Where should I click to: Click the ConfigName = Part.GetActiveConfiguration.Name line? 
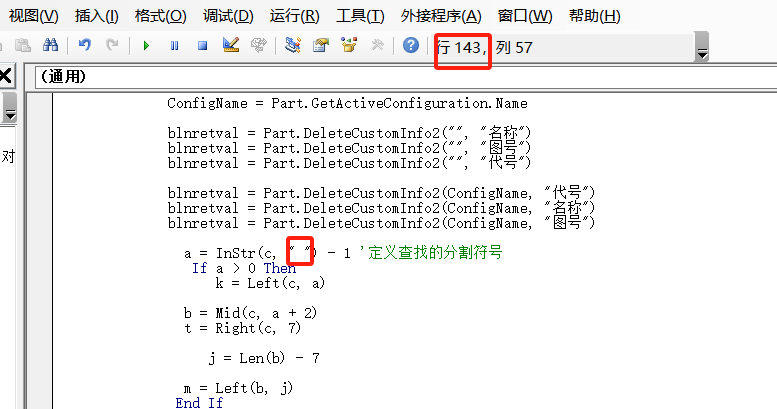(x=347, y=103)
